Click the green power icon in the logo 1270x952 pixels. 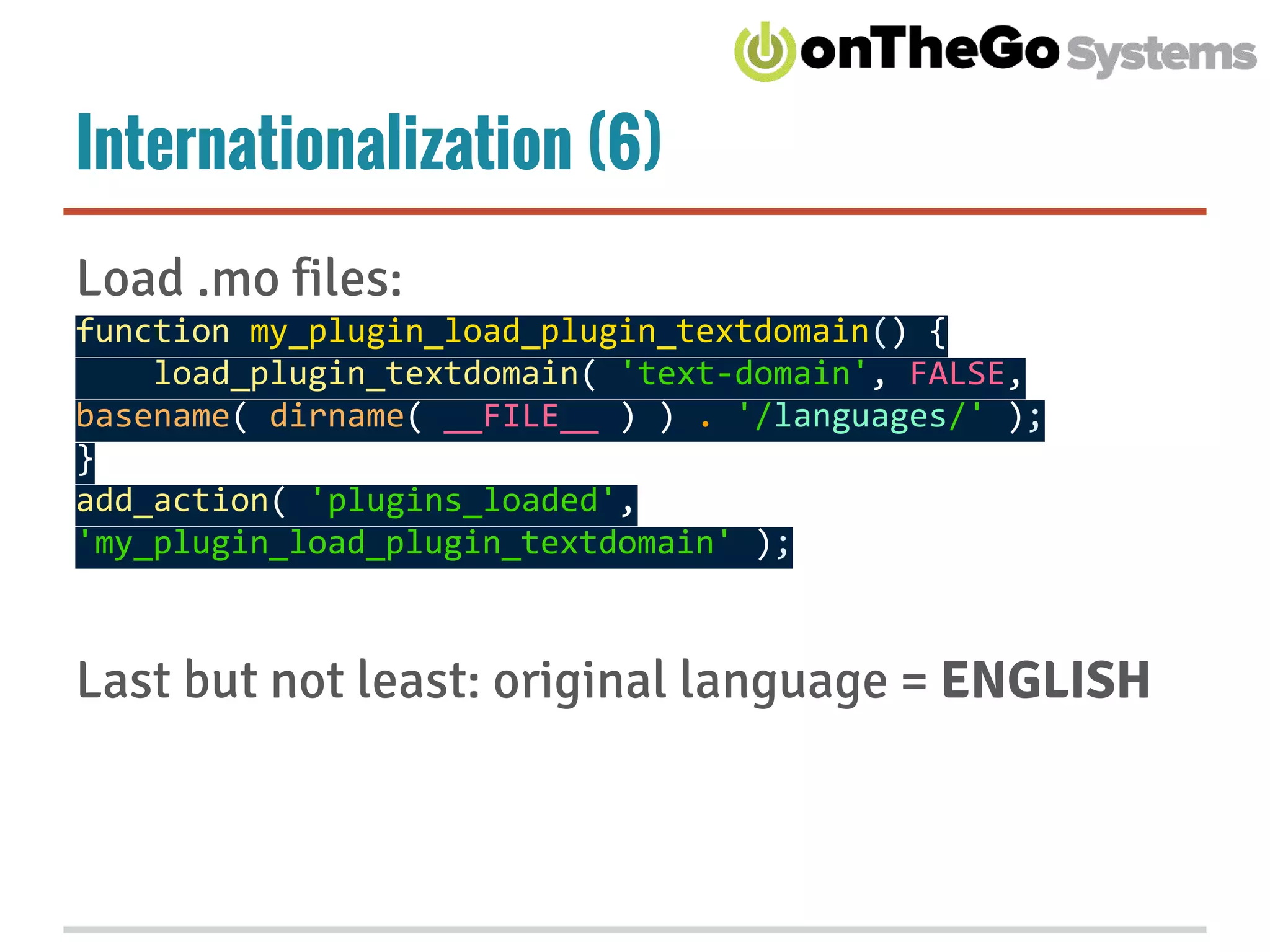click(765, 51)
